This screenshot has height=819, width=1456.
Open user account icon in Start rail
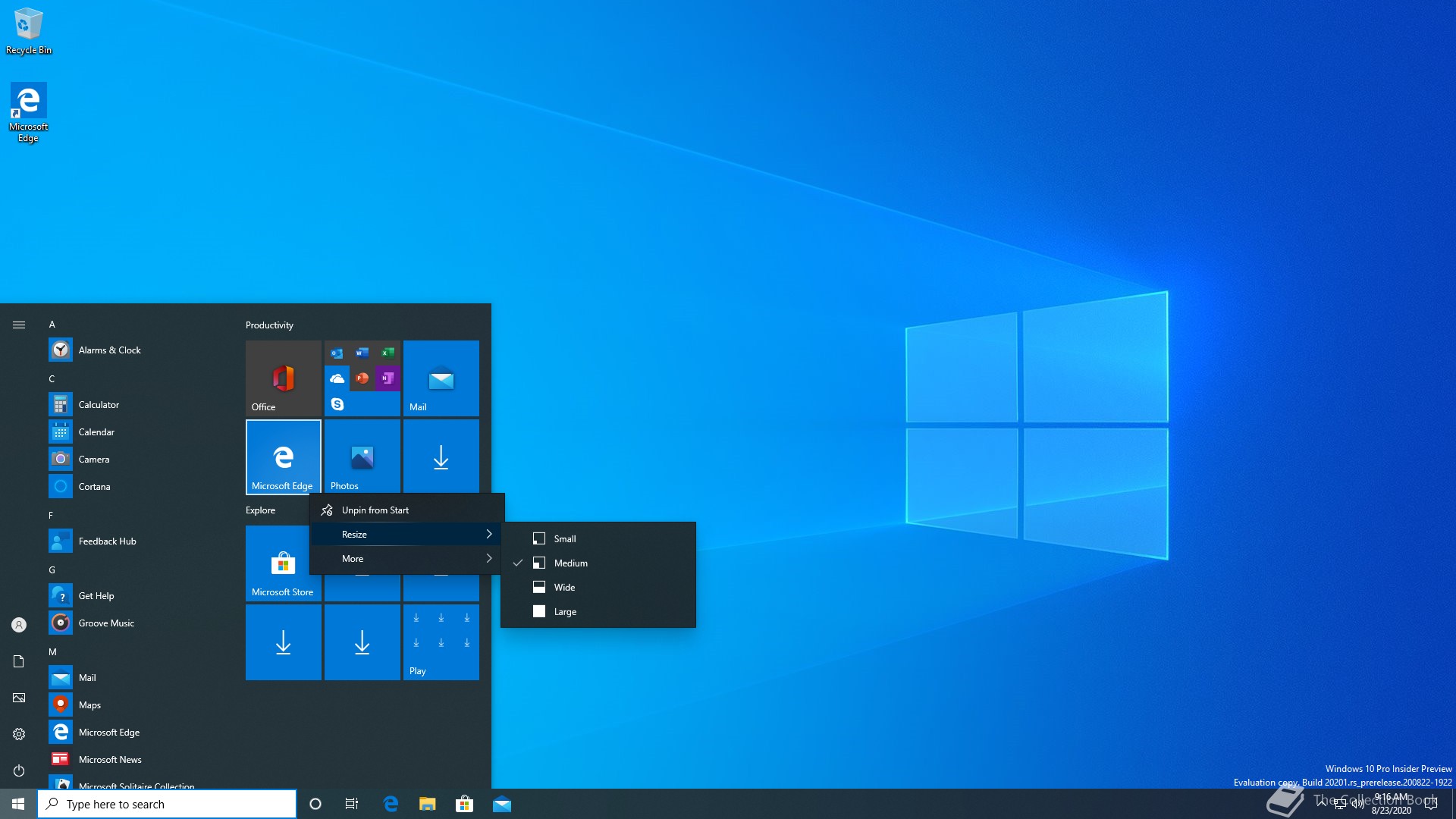(x=19, y=625)
